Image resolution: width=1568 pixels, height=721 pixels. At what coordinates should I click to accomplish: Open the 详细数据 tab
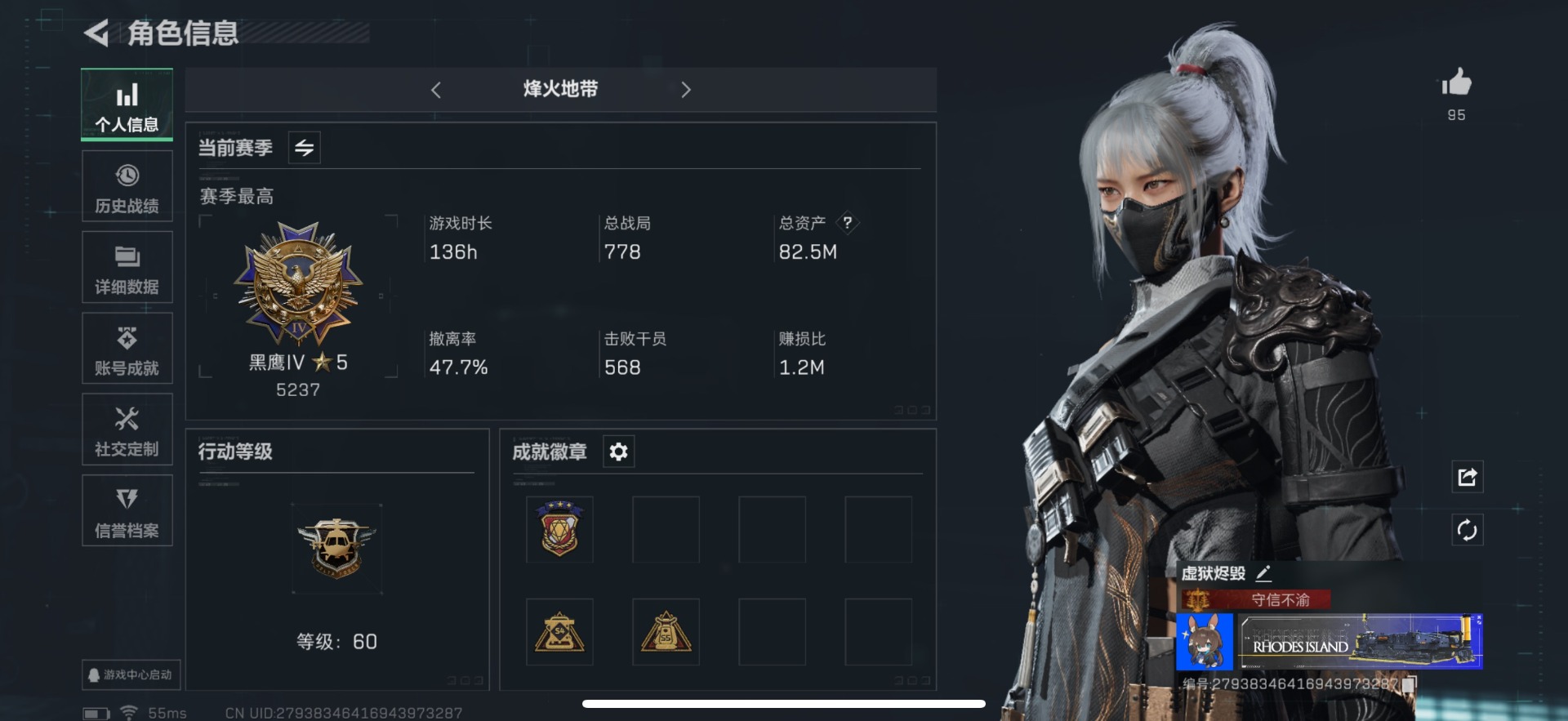click(127, 267)
